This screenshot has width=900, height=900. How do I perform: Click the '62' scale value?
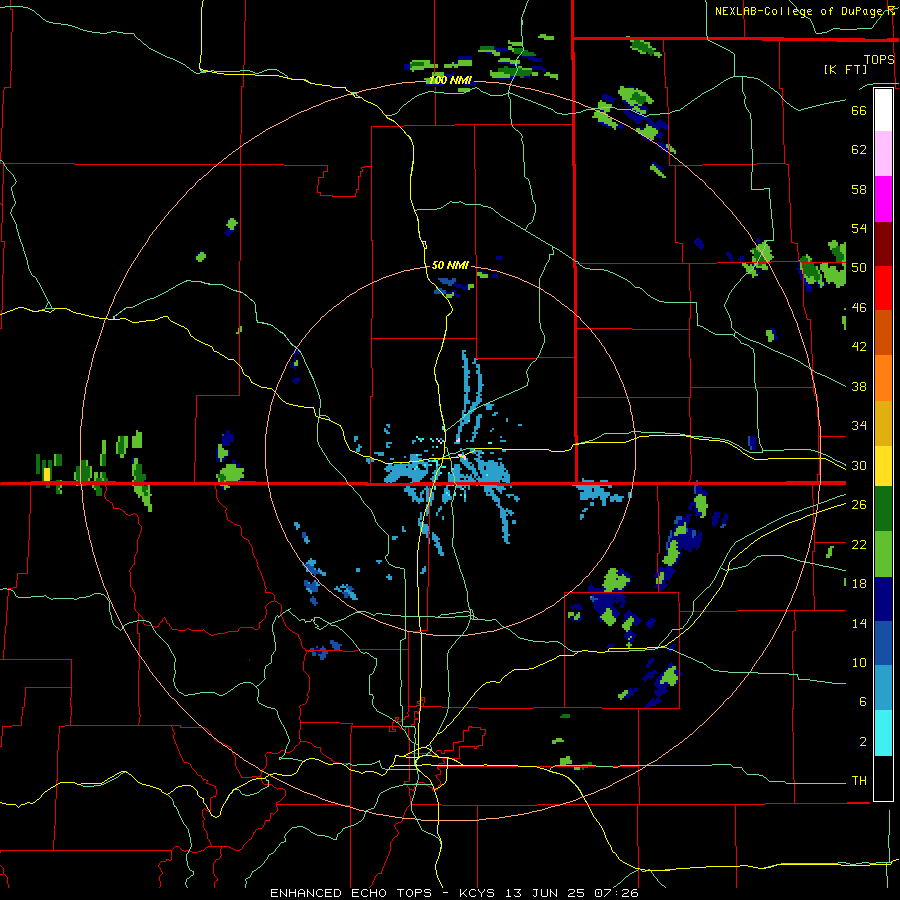tap(859, 150)
